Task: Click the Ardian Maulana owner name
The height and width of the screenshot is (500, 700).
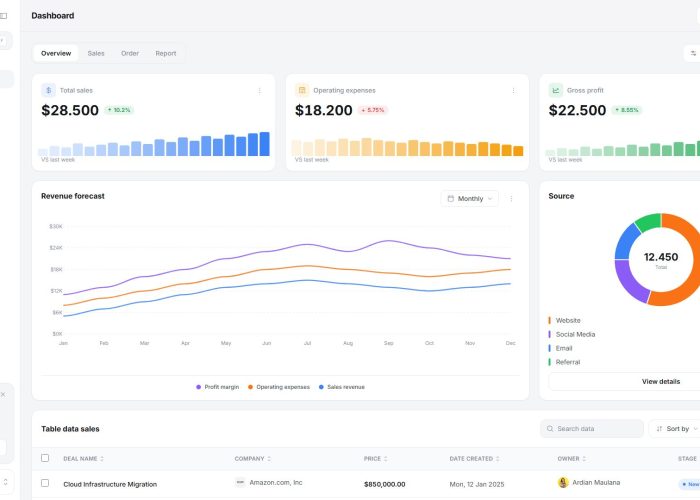Action: [x=596, y=483]
